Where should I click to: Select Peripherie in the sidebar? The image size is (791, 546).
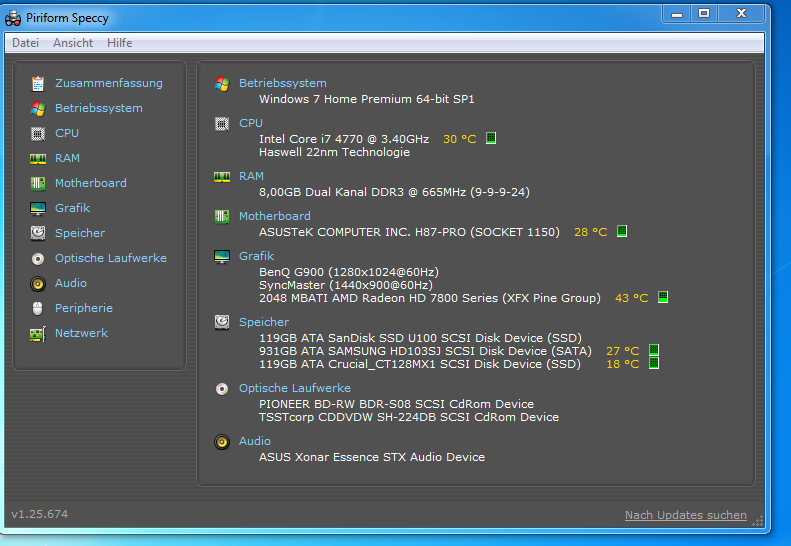click(x=84, y=308)
